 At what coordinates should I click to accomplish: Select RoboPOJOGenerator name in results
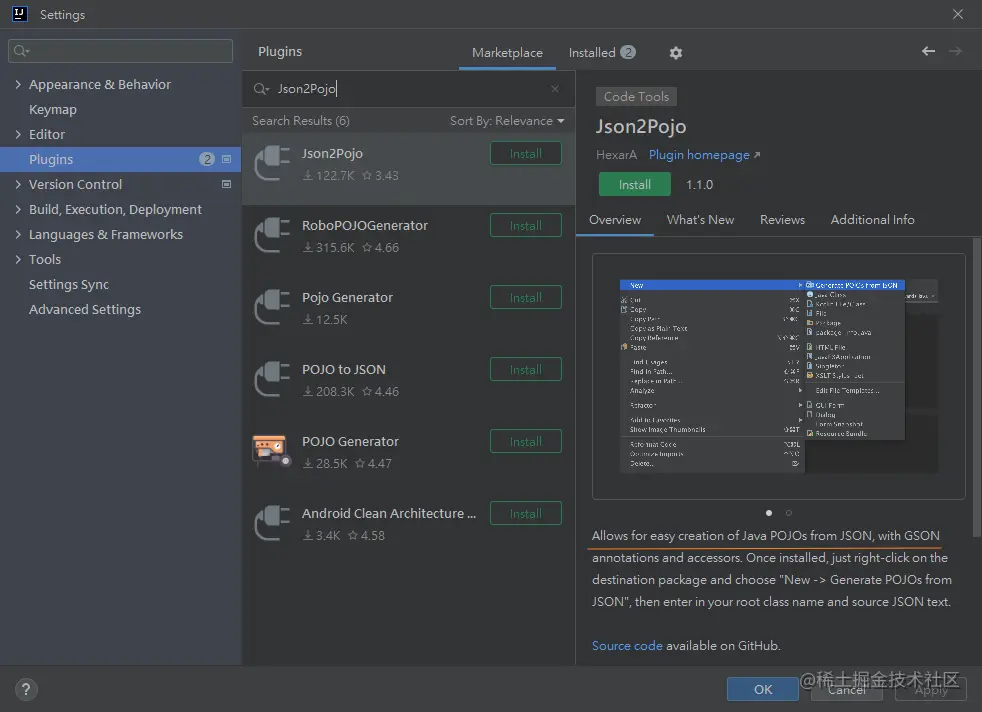(364, 225)
